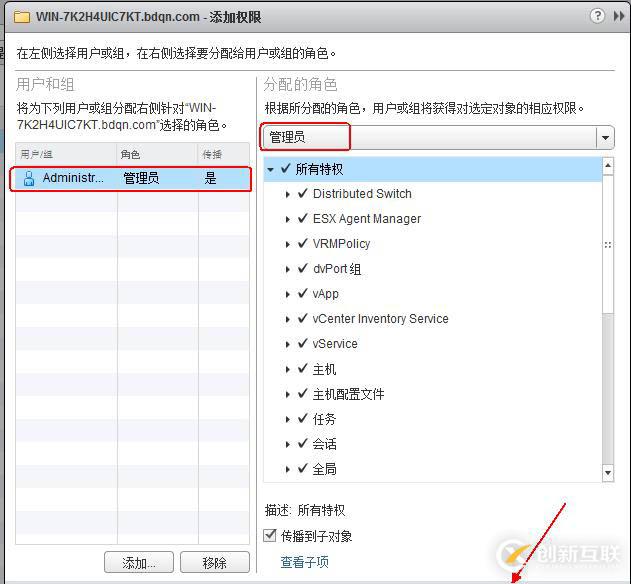Select the vCenter Inventory Service label

380,319
